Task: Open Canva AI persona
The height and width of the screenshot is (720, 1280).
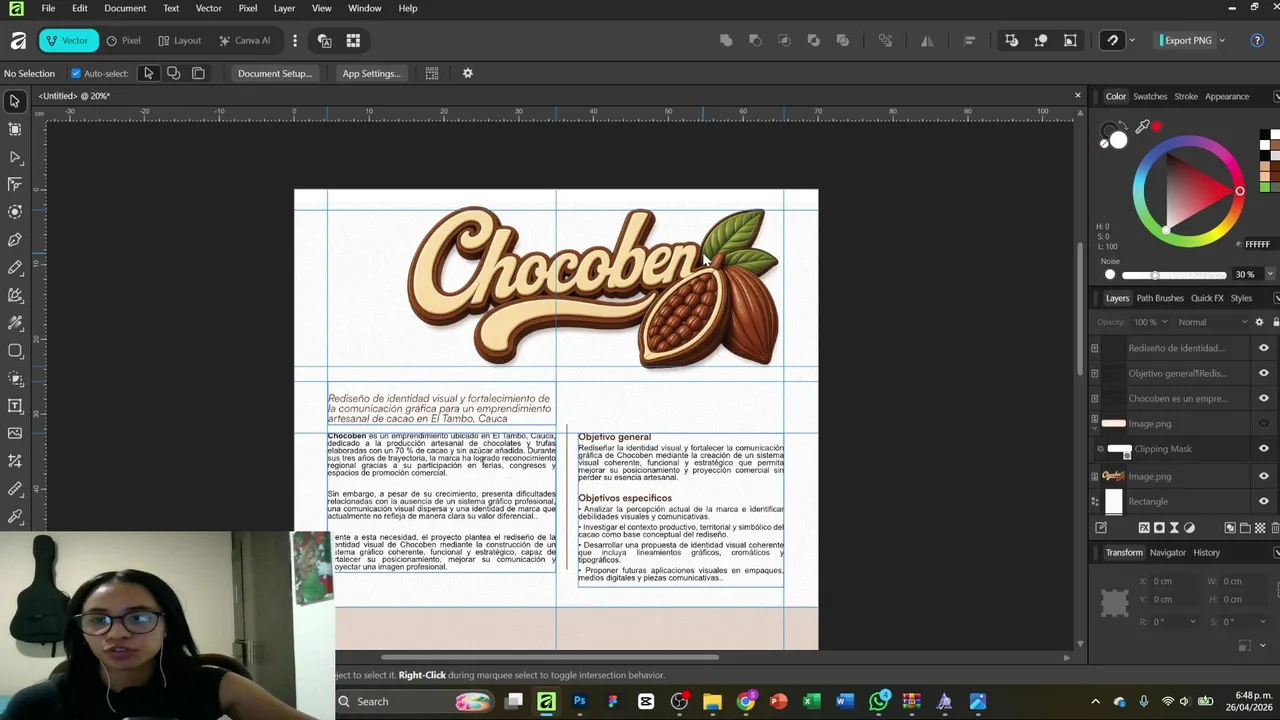Action: tap(244, 40)
